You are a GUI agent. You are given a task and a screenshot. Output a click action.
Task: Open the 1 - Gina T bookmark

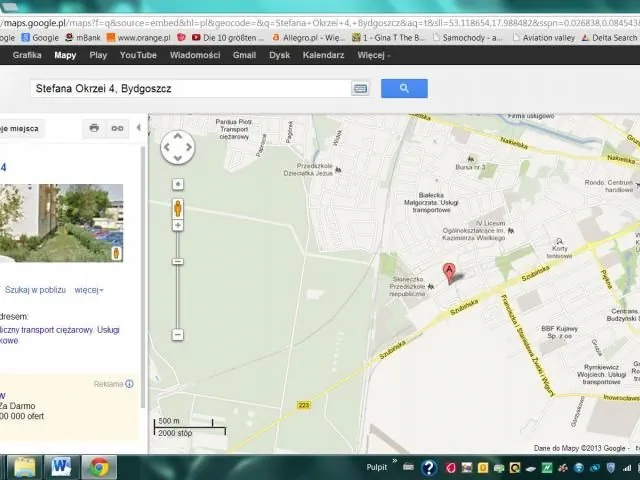pyautogui.click(x=389, y=38)
